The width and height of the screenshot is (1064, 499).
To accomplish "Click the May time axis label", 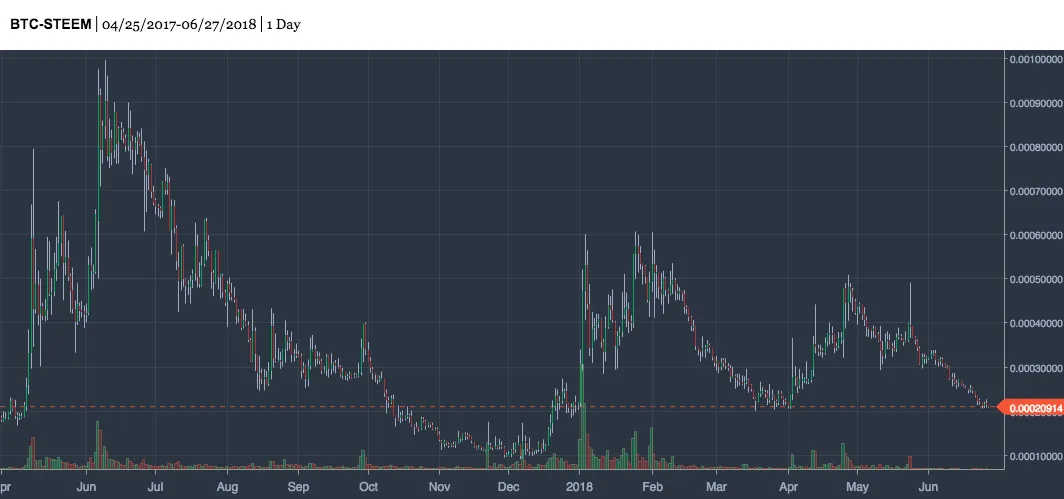I will pos(857,487).
